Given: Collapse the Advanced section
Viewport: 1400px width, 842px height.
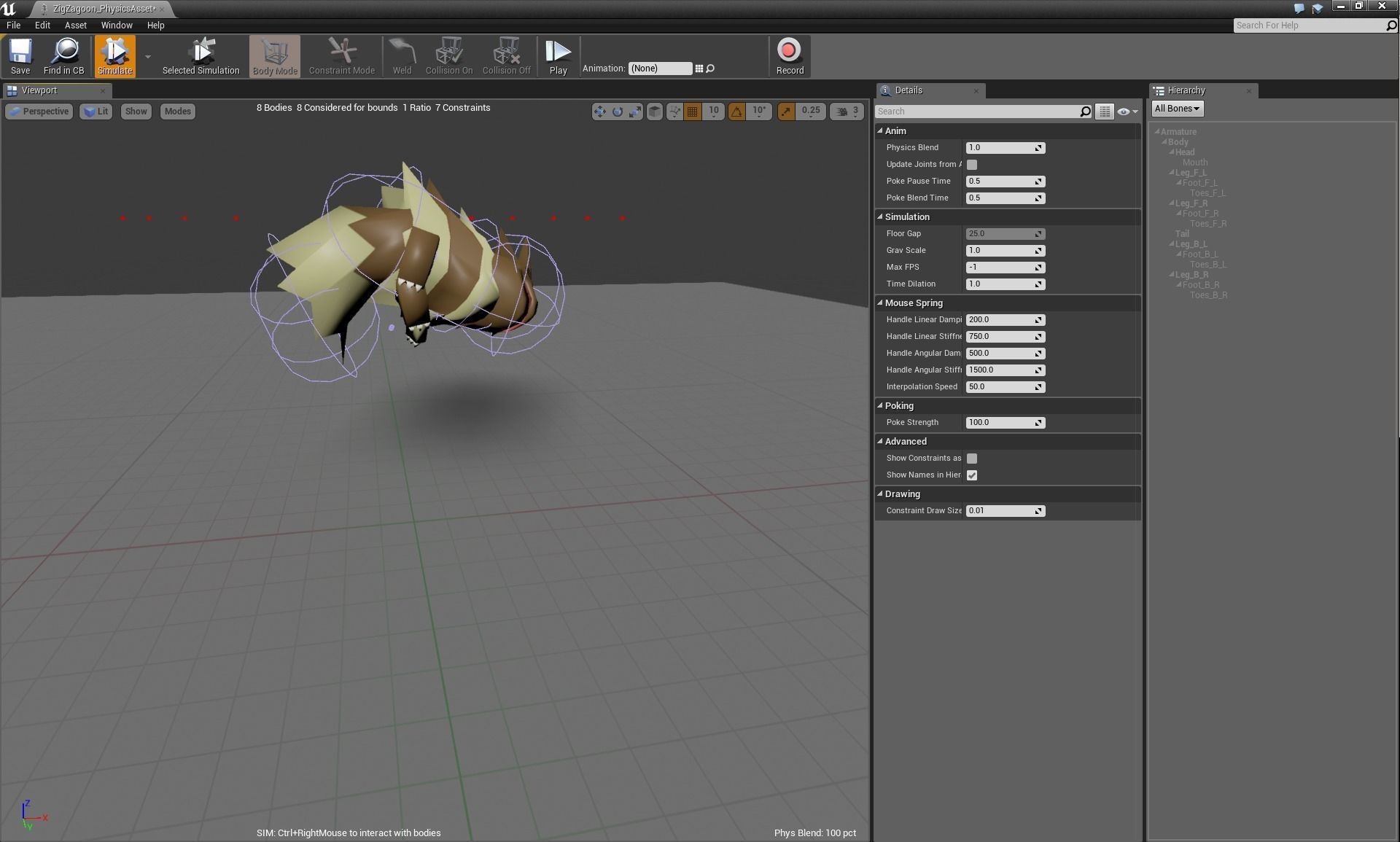Looking at the screenshot, I should [880, 442].
